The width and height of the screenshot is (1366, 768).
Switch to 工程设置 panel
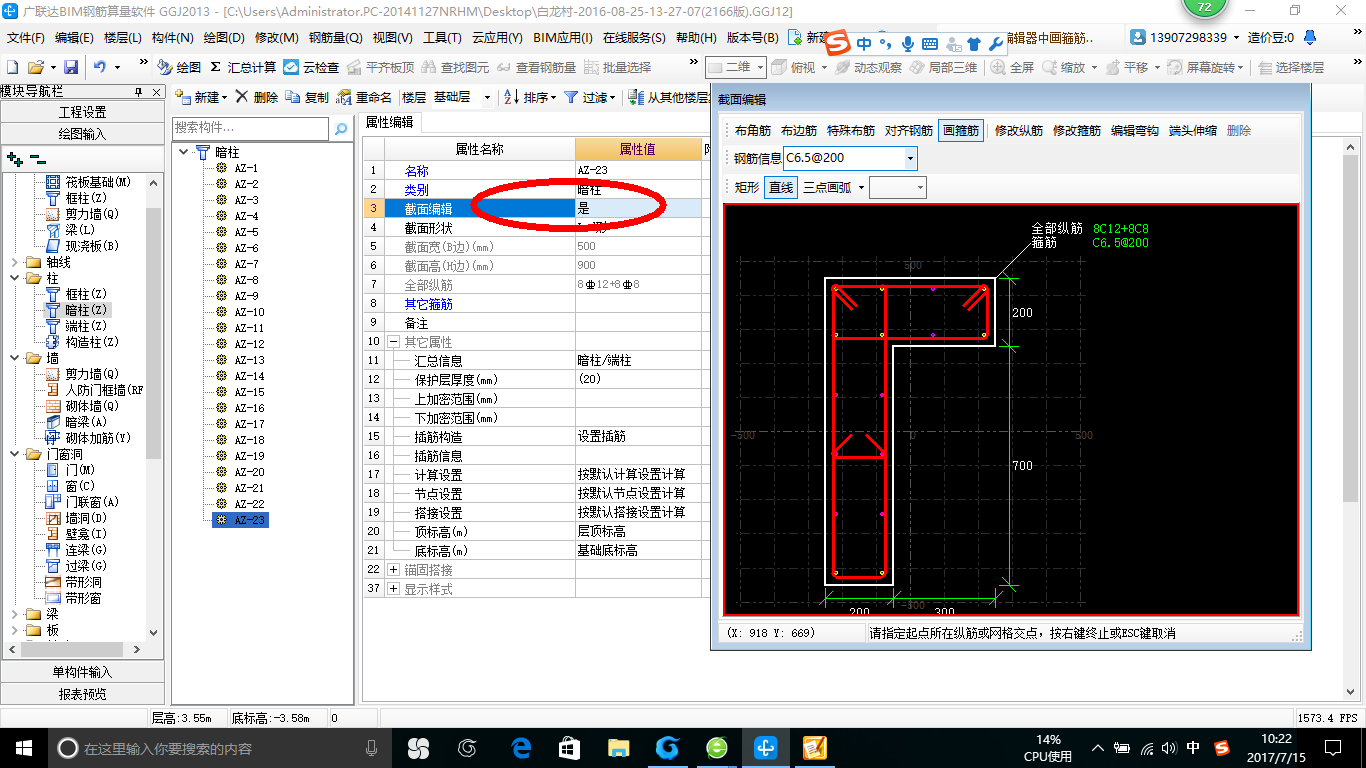(x=82, y=112)
